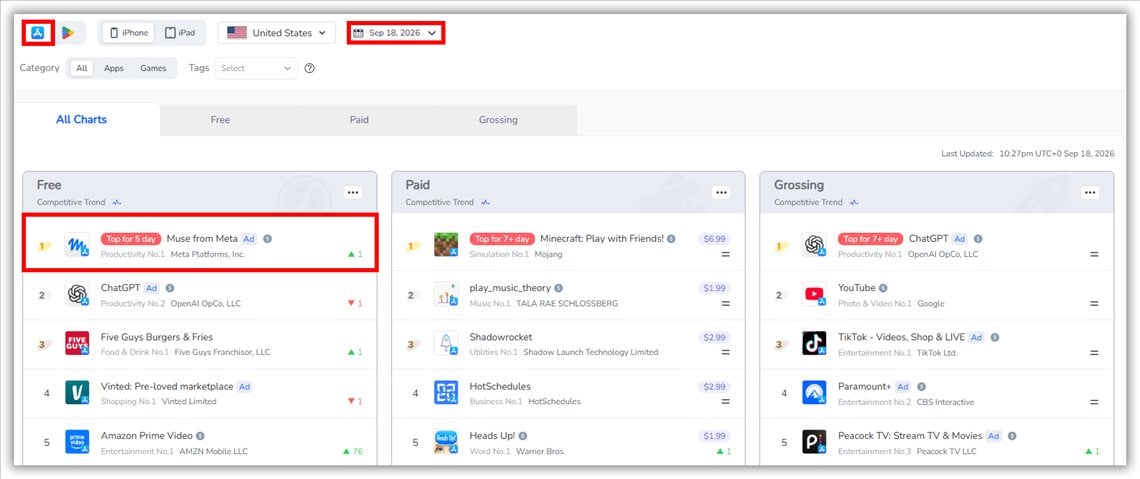Click Shadowrocket app title
1140x479 pixels.
(x=501, y=337)
